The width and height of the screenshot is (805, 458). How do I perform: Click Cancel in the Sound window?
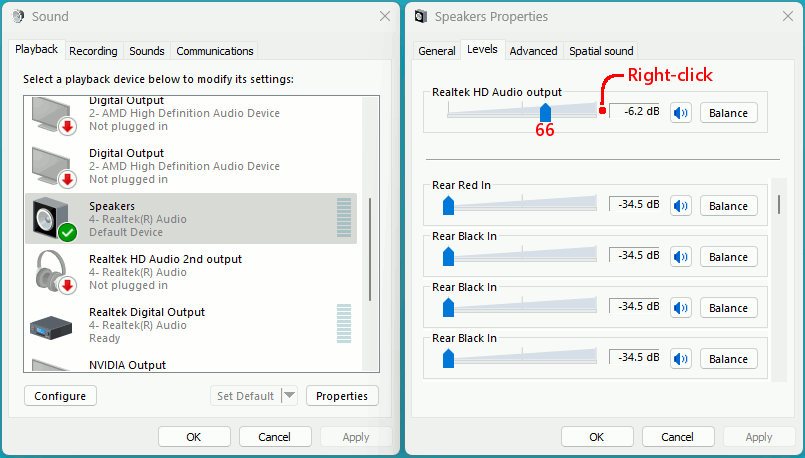(275, 437)
